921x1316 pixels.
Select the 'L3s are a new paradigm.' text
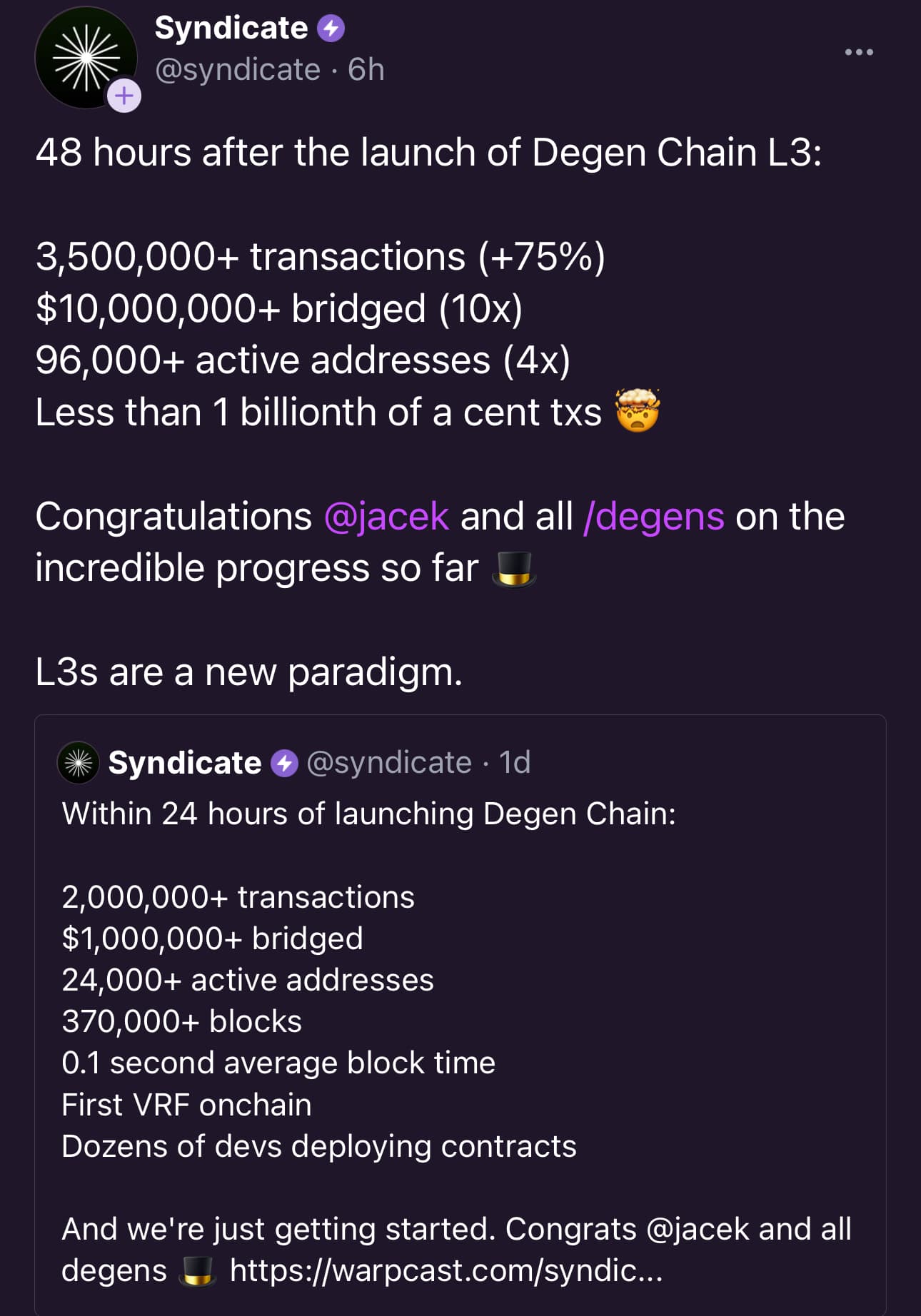(249, 672)
